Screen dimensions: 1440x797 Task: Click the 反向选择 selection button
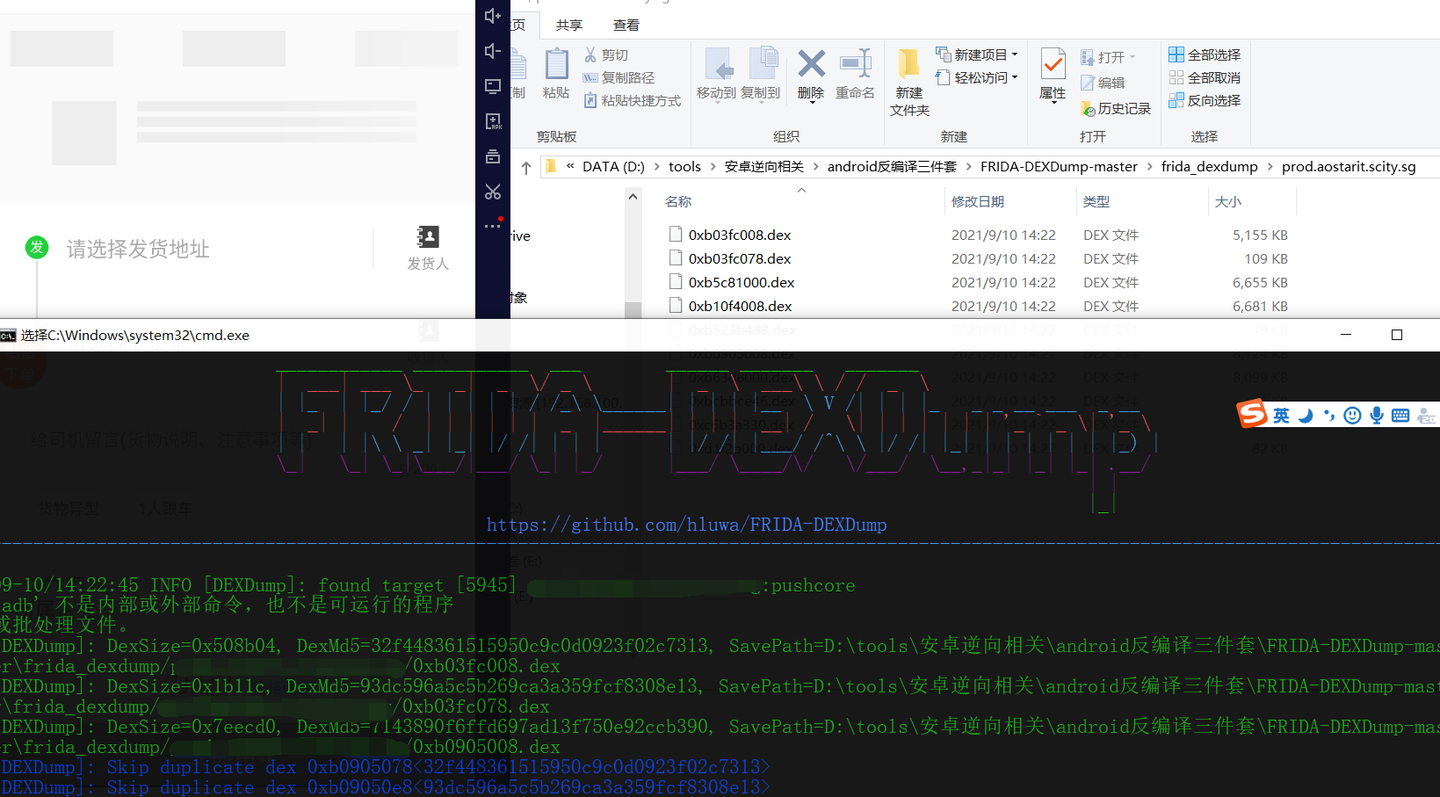(x=1205, y=100)
